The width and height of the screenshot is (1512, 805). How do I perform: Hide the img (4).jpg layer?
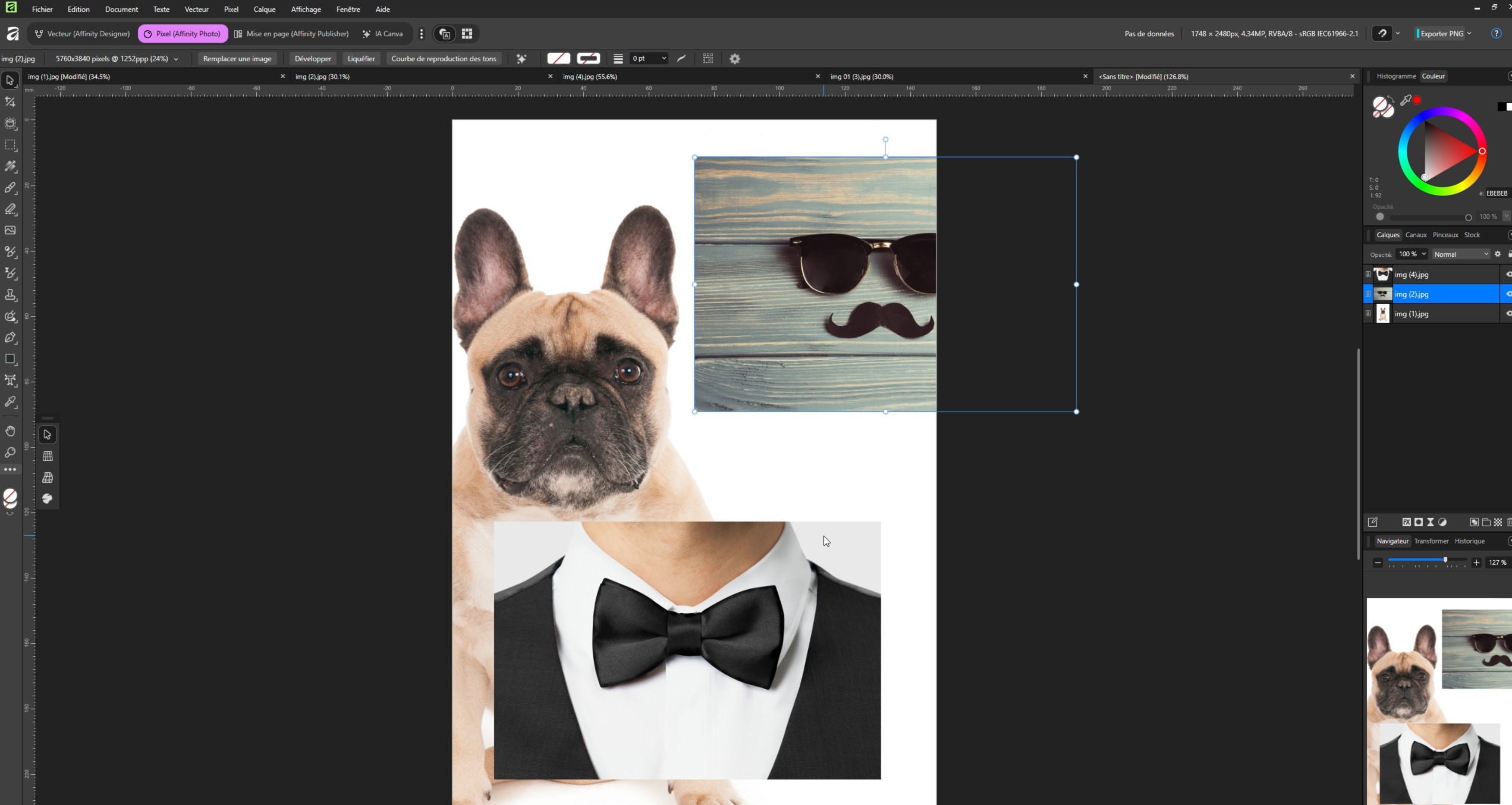point(1508,275)
